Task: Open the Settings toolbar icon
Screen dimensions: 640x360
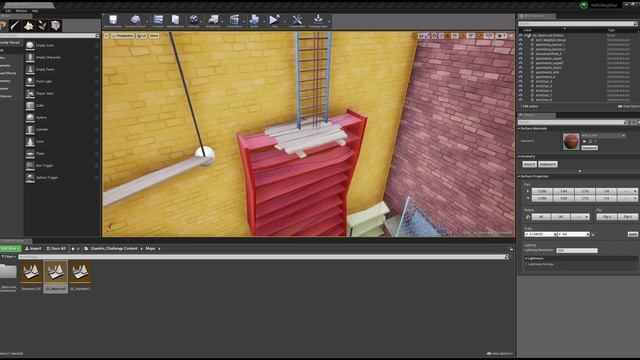Action: pyautogui.click(x=194, y=20)
